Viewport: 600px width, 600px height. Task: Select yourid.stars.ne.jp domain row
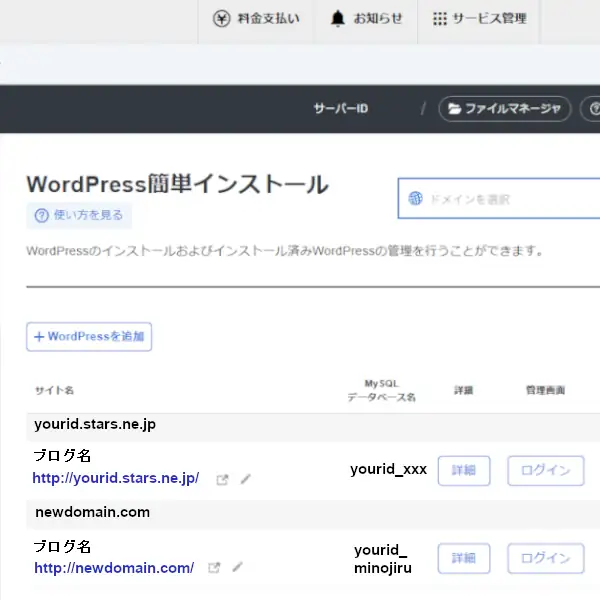pyautogui.click(x=313, y=426)
